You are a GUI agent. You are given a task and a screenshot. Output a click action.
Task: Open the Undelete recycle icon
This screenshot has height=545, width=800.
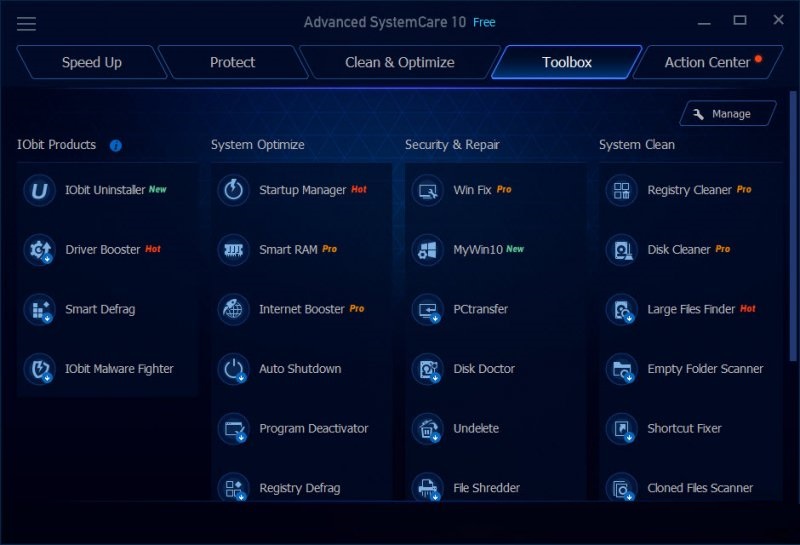point(427,429)
